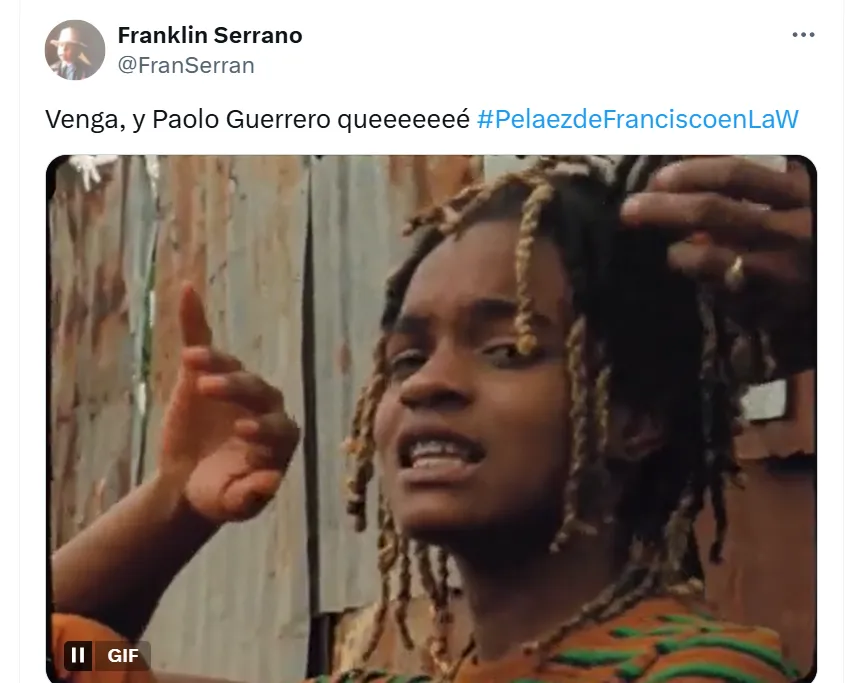Pause the GIF playback

pyautogui.click(x=78, y=655)
